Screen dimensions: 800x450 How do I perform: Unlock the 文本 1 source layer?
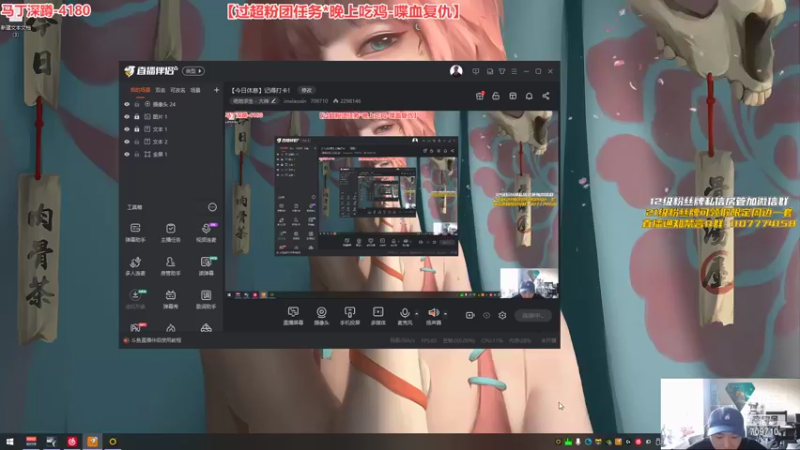tap(137, 129)
